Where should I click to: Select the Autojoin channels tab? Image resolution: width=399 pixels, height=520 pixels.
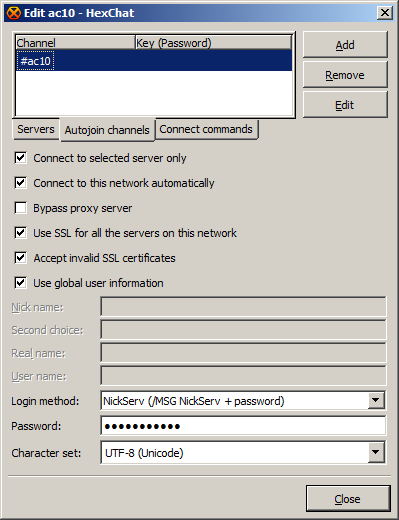pyautogui.click(x=107, y=130)
